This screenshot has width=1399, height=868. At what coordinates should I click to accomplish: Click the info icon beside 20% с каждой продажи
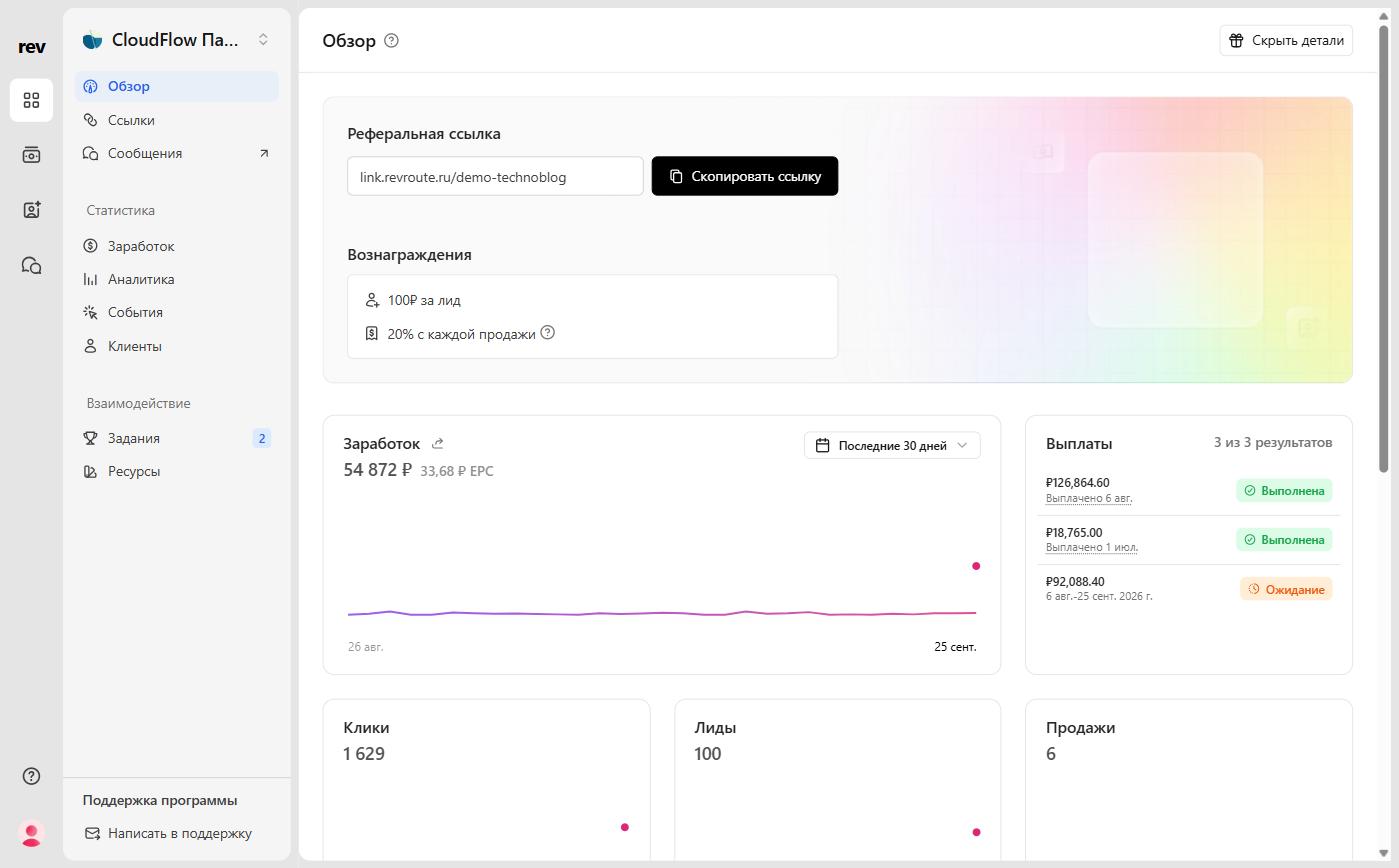pos(547,333)
